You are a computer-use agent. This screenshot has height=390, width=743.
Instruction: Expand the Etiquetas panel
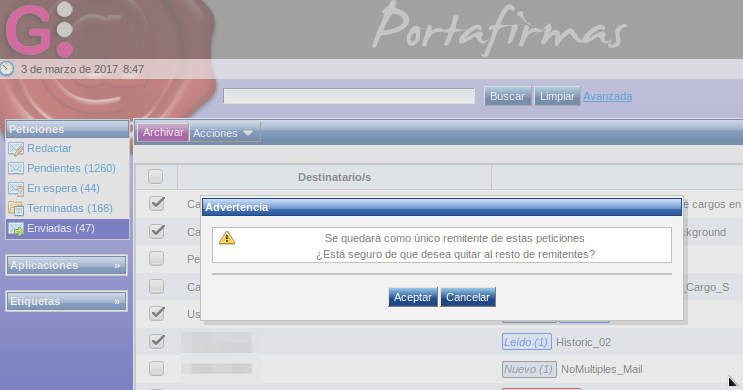[x=66, y=301]
